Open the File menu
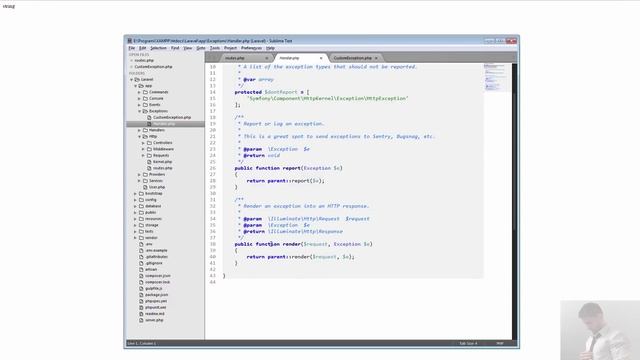 coord(132,48)
